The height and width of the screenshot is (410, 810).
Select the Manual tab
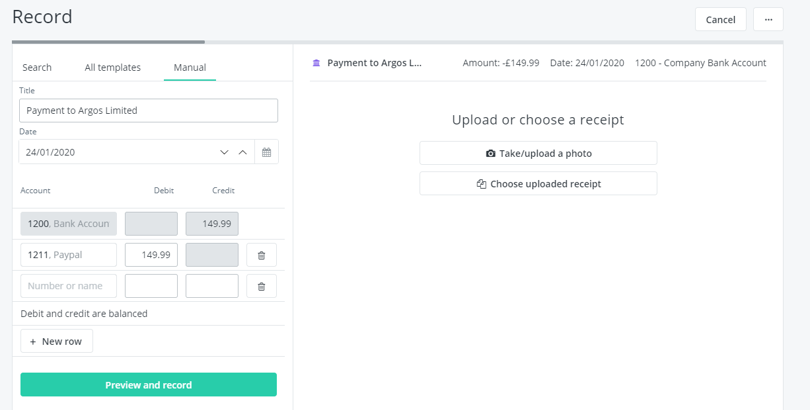[190, 68]
